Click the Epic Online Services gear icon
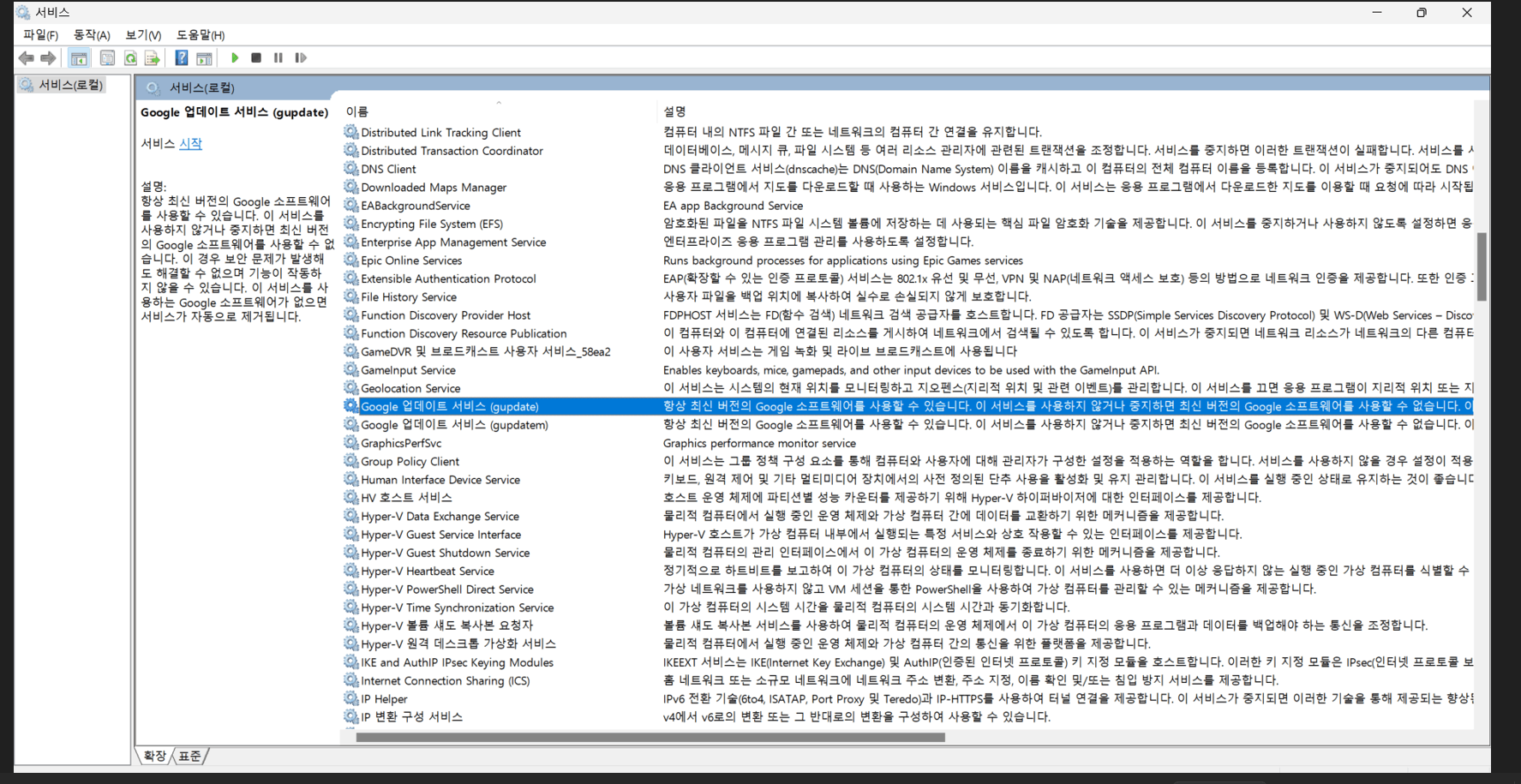This screenshot has width=1521, height=784. (x=351, y=260)
